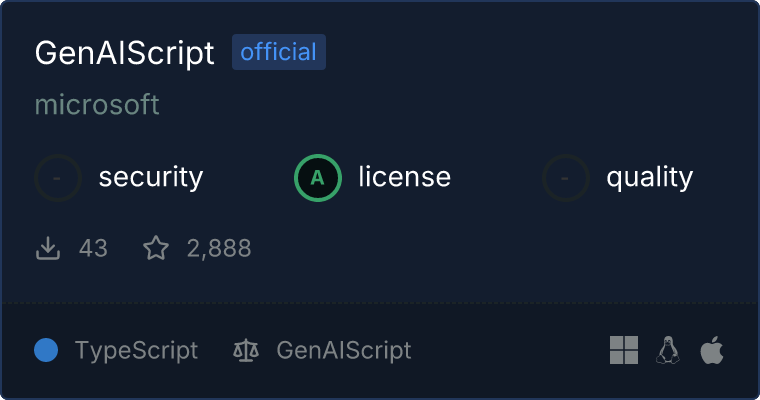760x400 pixels.
Task: Click the license label beside the A grade
Action: [x=404, y=178]
